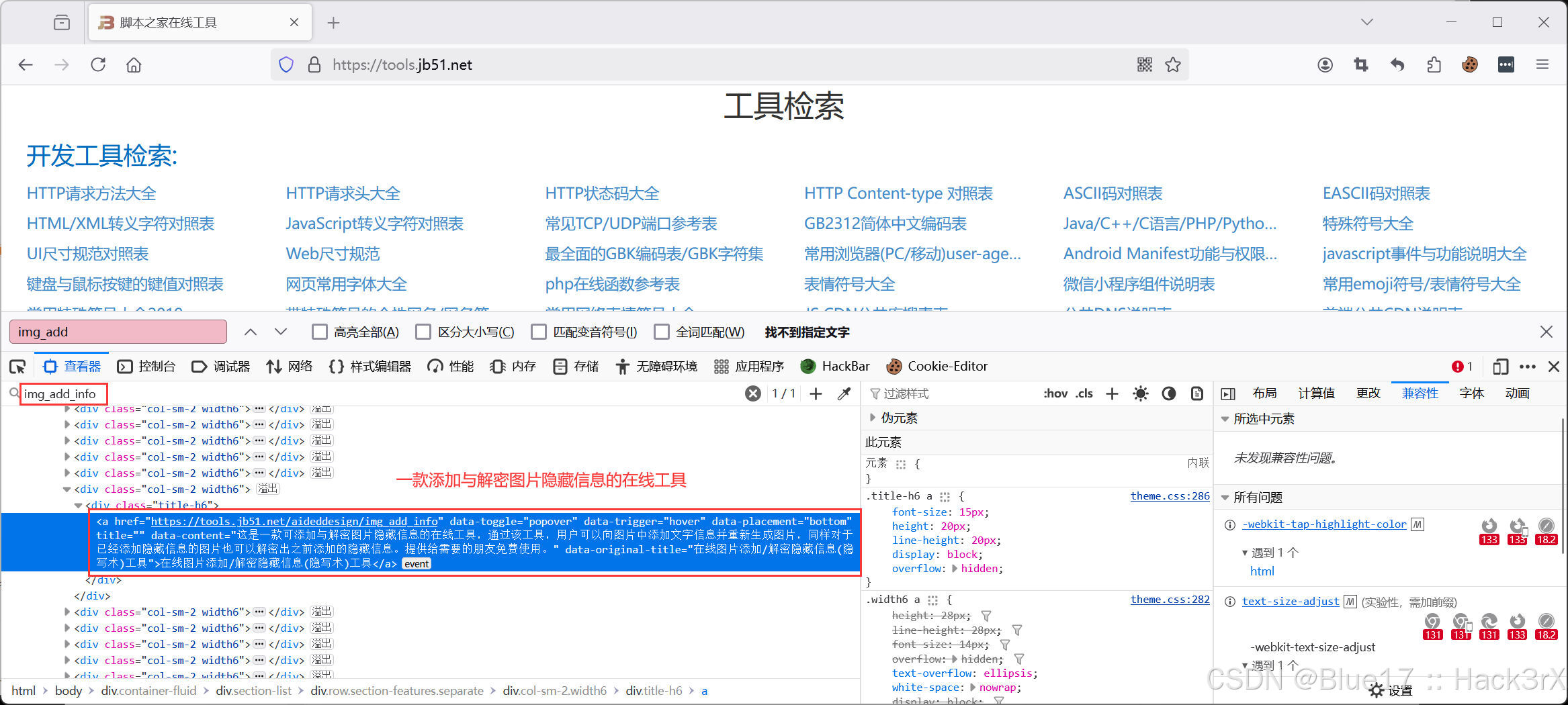Open -webkit-tap-highlight-color issue link
The image size is (1568, 705).
[1323, 524]
